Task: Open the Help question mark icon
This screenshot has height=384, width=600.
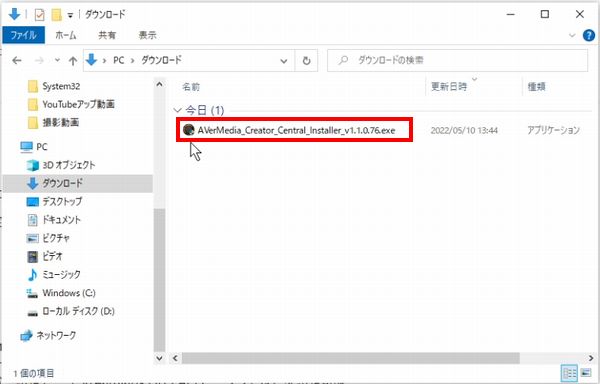Action: 589,35
